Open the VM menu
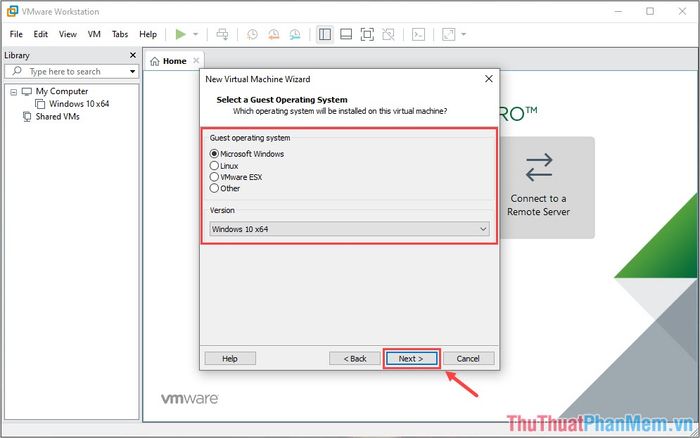 (94, 34)
